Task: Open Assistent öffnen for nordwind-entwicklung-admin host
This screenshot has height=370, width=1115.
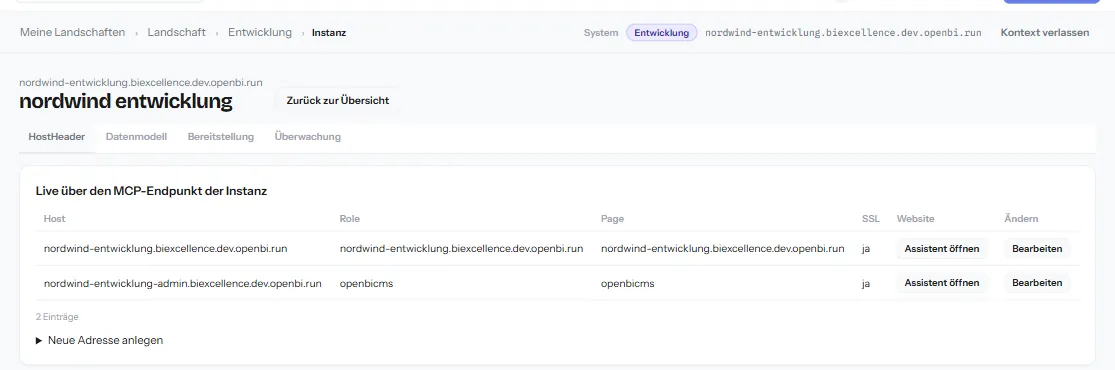Action: (x=941, y=282)
